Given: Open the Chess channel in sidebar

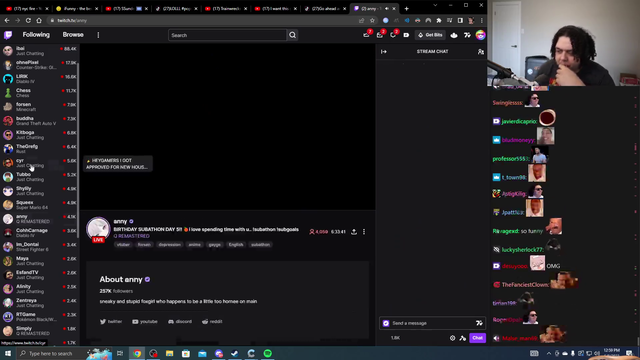Looking at the screenshot, I should 40,93.
